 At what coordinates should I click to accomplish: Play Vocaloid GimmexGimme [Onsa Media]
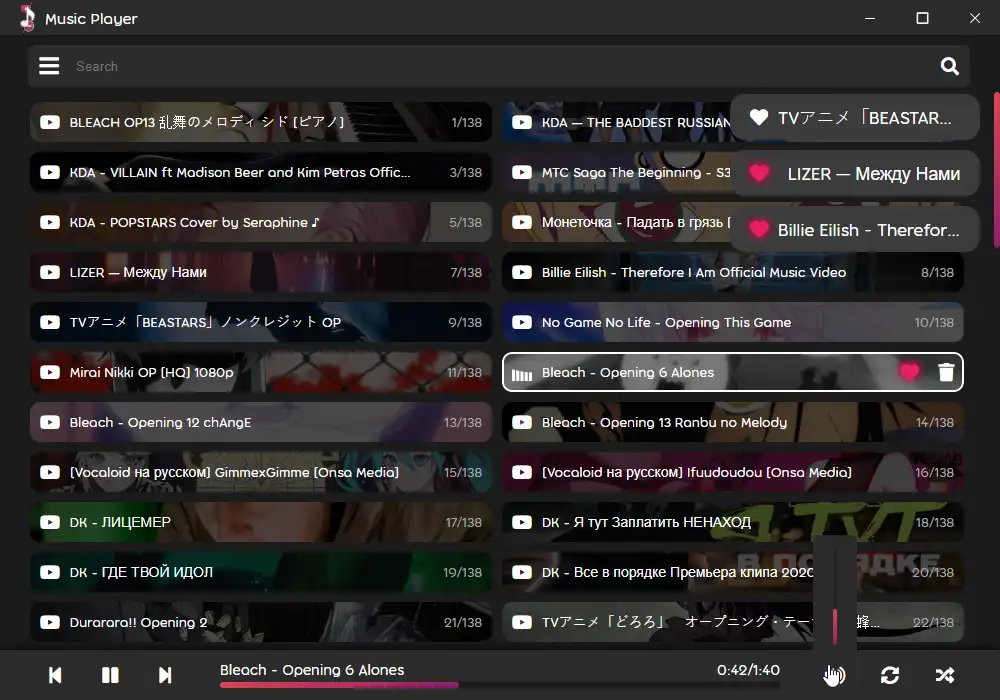click(x=261, y=472)
